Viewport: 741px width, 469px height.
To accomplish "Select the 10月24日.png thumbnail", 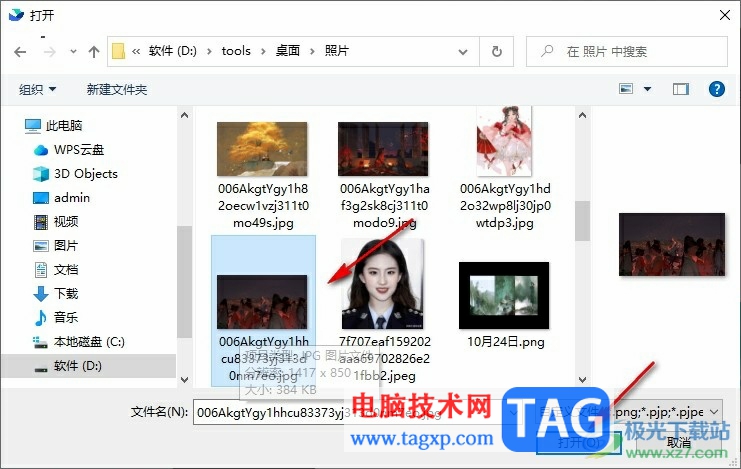I will tap(504, 295).
